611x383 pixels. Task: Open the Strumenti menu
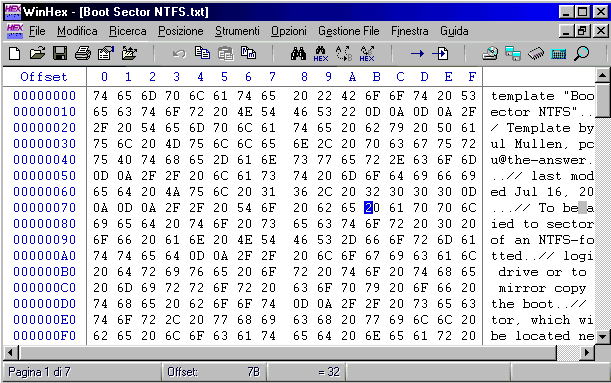(x=237, y=31)
